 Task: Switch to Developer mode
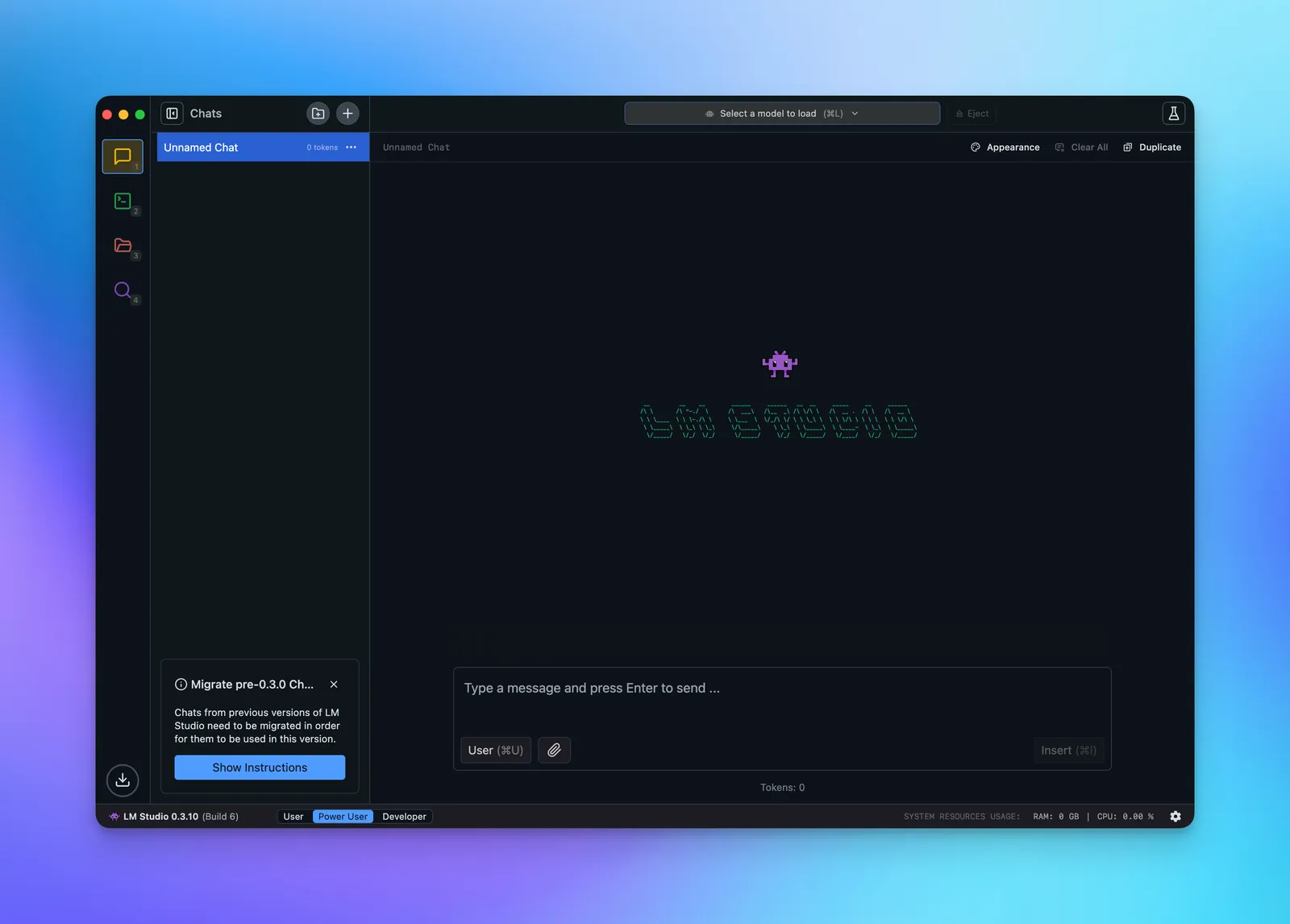(x=404, y=816)
